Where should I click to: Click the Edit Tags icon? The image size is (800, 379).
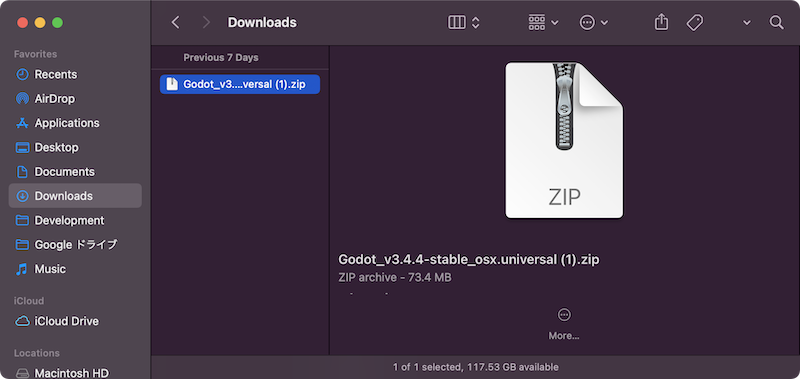point(694,22)
